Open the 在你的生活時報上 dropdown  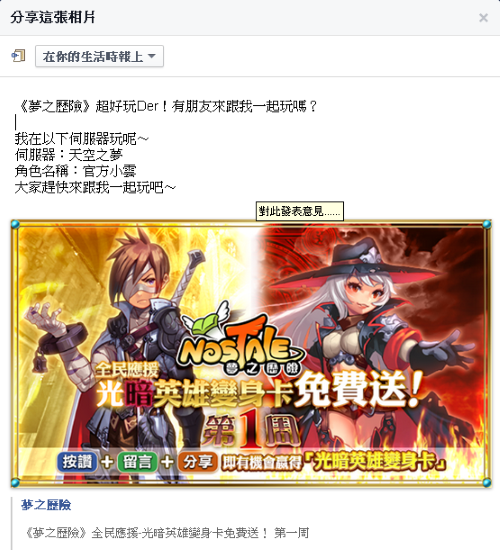tap(99, 56)
